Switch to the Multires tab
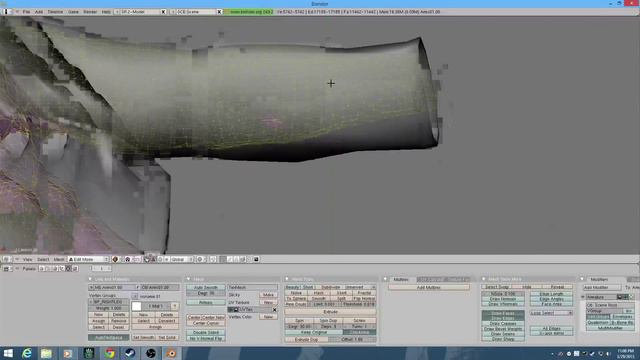The width and height of the screenshot is (640, 360). pyautogui.click(x=401, y=280)
